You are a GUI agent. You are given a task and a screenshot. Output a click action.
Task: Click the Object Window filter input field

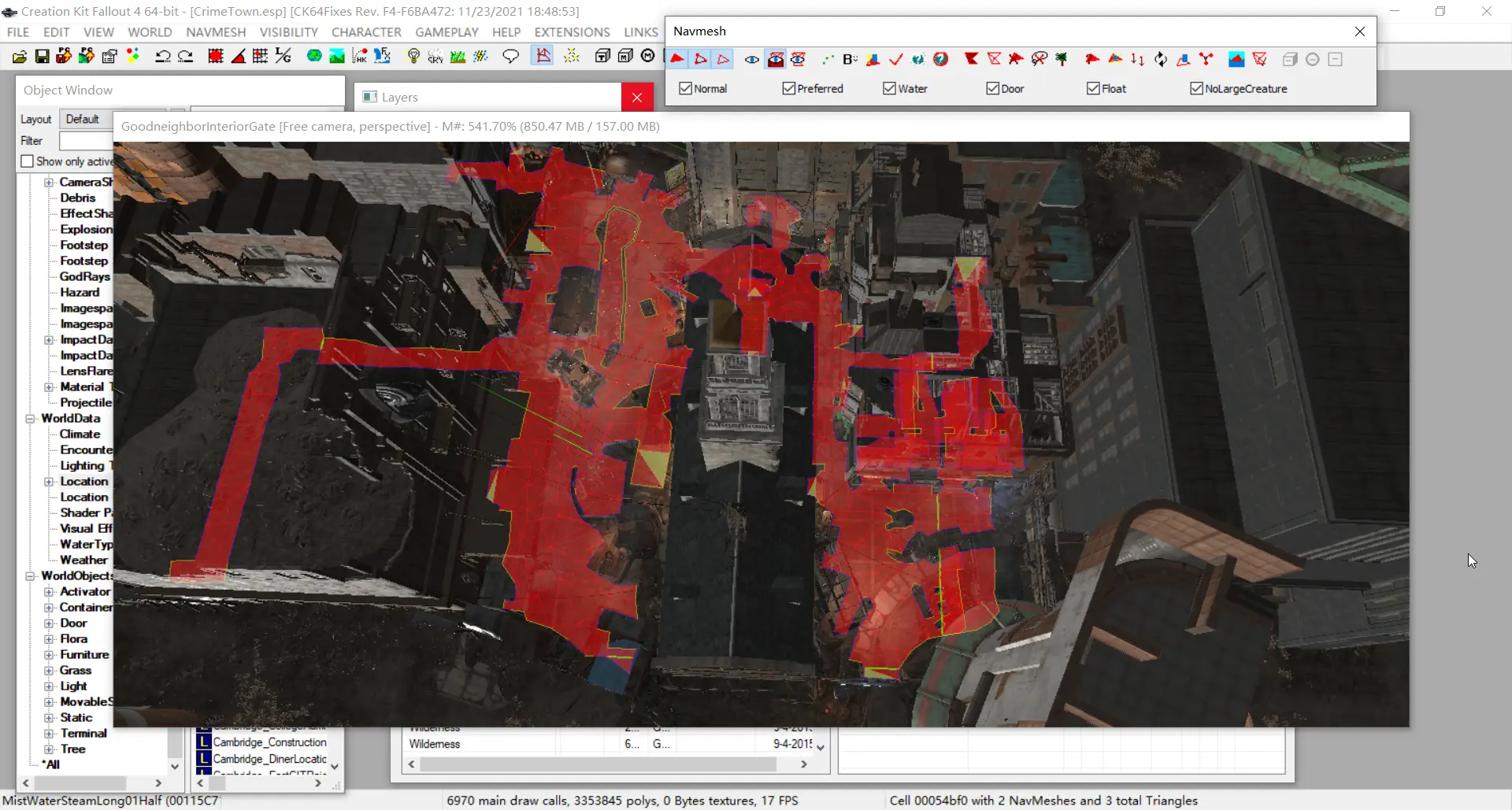[x=87, y=141]
